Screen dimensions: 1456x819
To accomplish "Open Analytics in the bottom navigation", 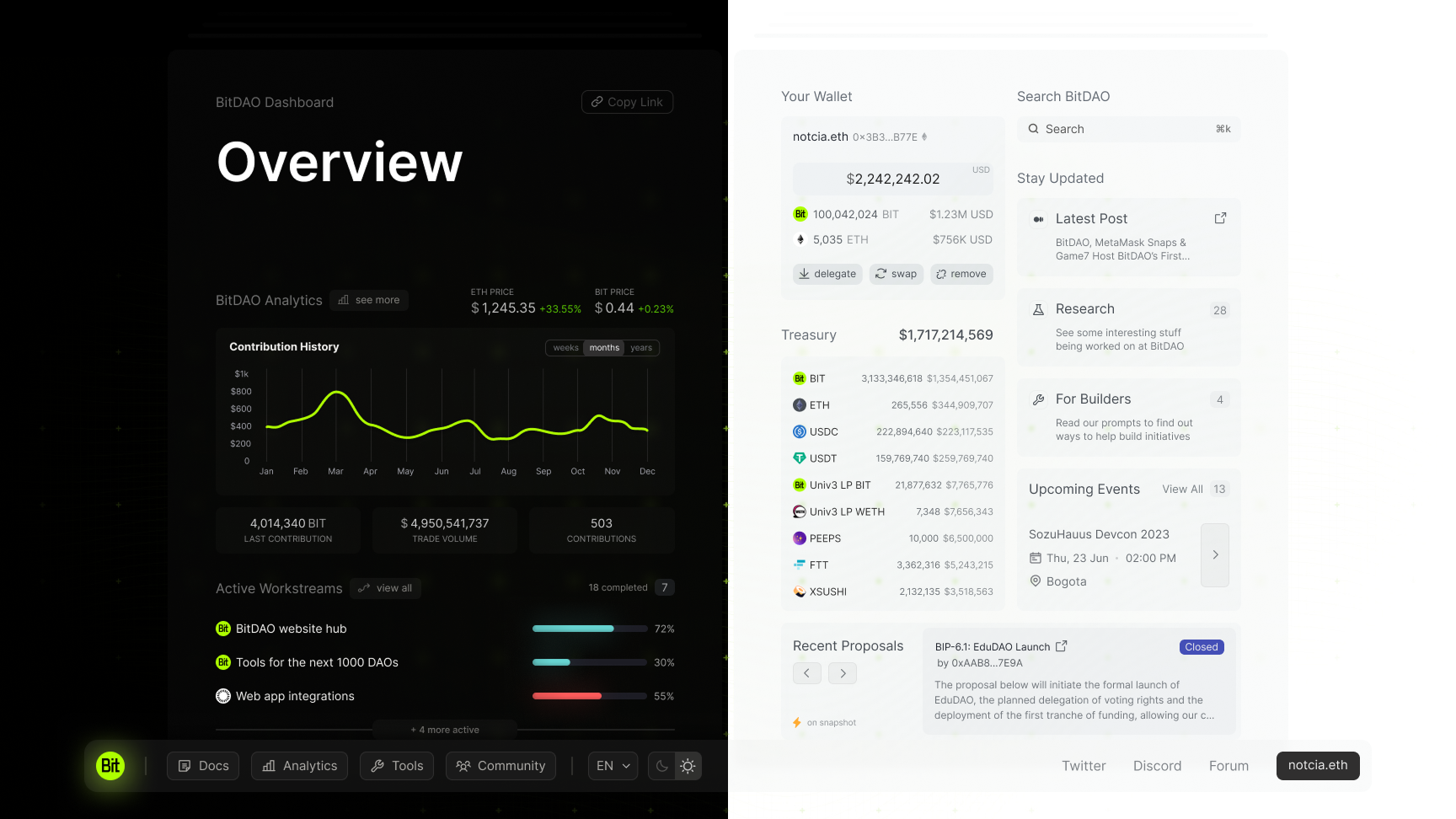I will 299,766.
